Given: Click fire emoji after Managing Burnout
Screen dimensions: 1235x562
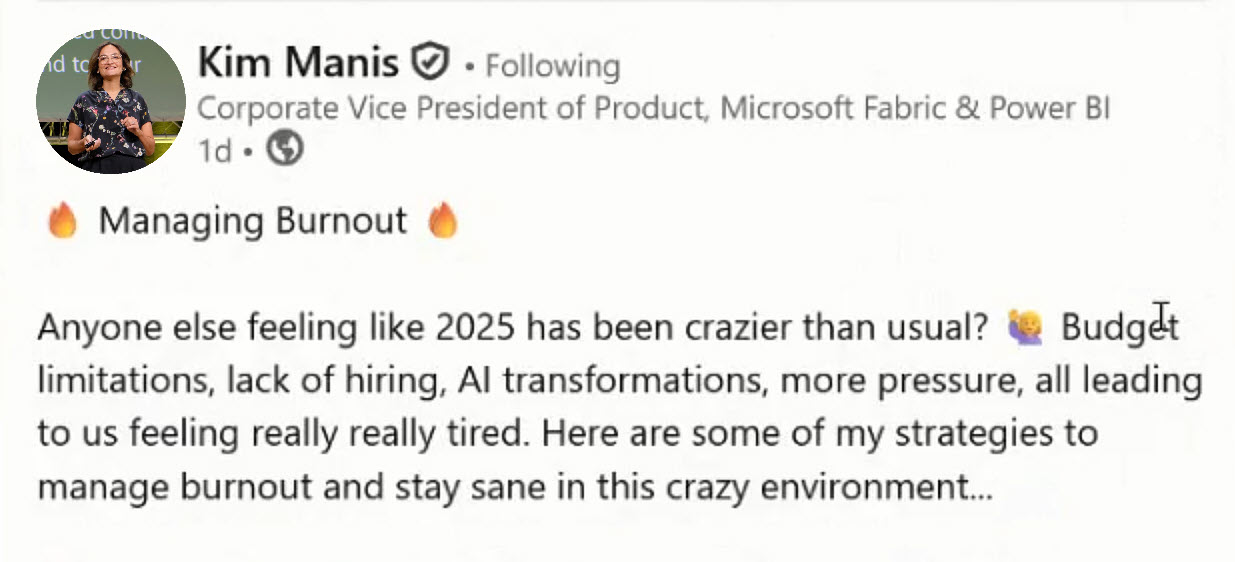Looking at the screenshot, I should tap(443, 221).
